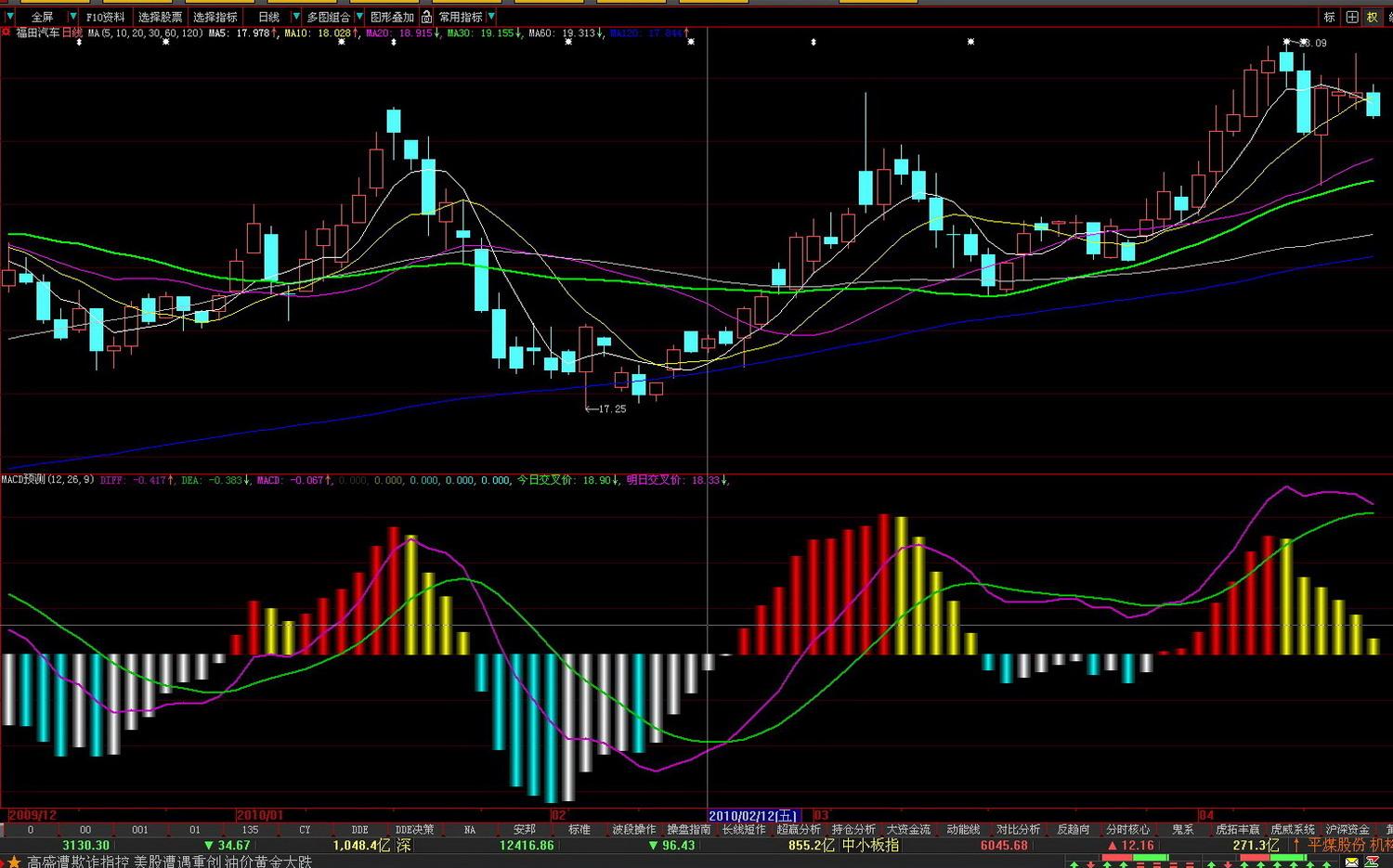Click the red gear icon beside 福田汽车
The height and width of the screenshot is (868, 1393).
(x=7, y=32)
